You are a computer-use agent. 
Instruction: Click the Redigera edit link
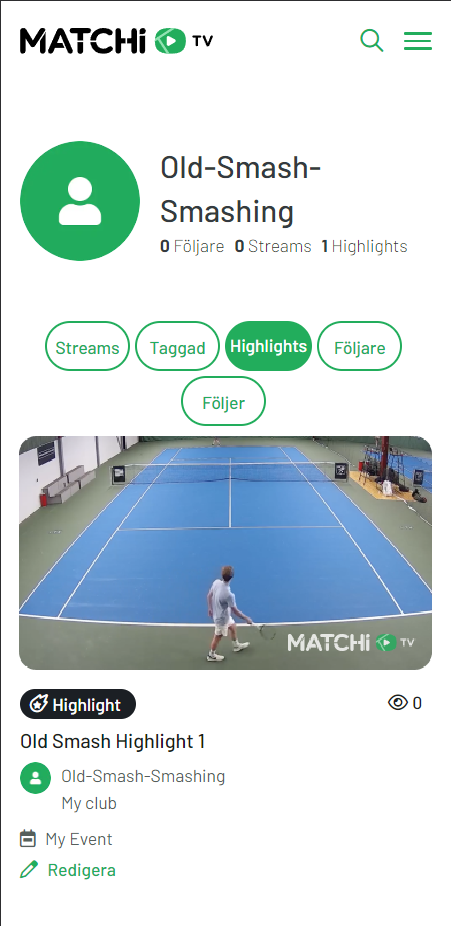(81, 870)
